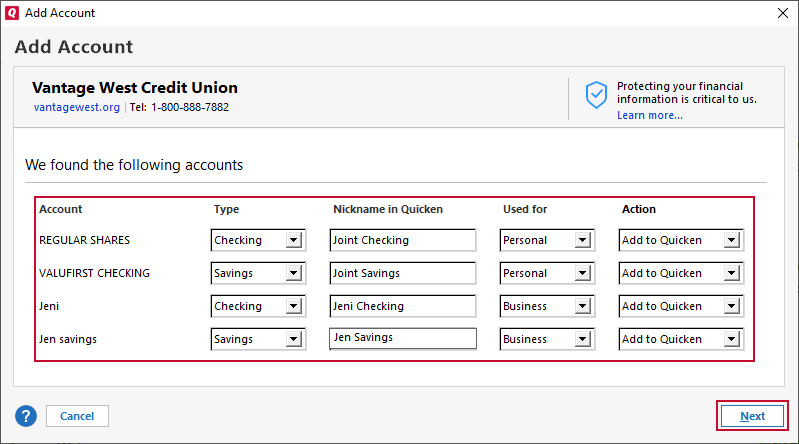Open Type dropdown for REGULAR SHARES

pyautogui.click(x=293, y=240)
